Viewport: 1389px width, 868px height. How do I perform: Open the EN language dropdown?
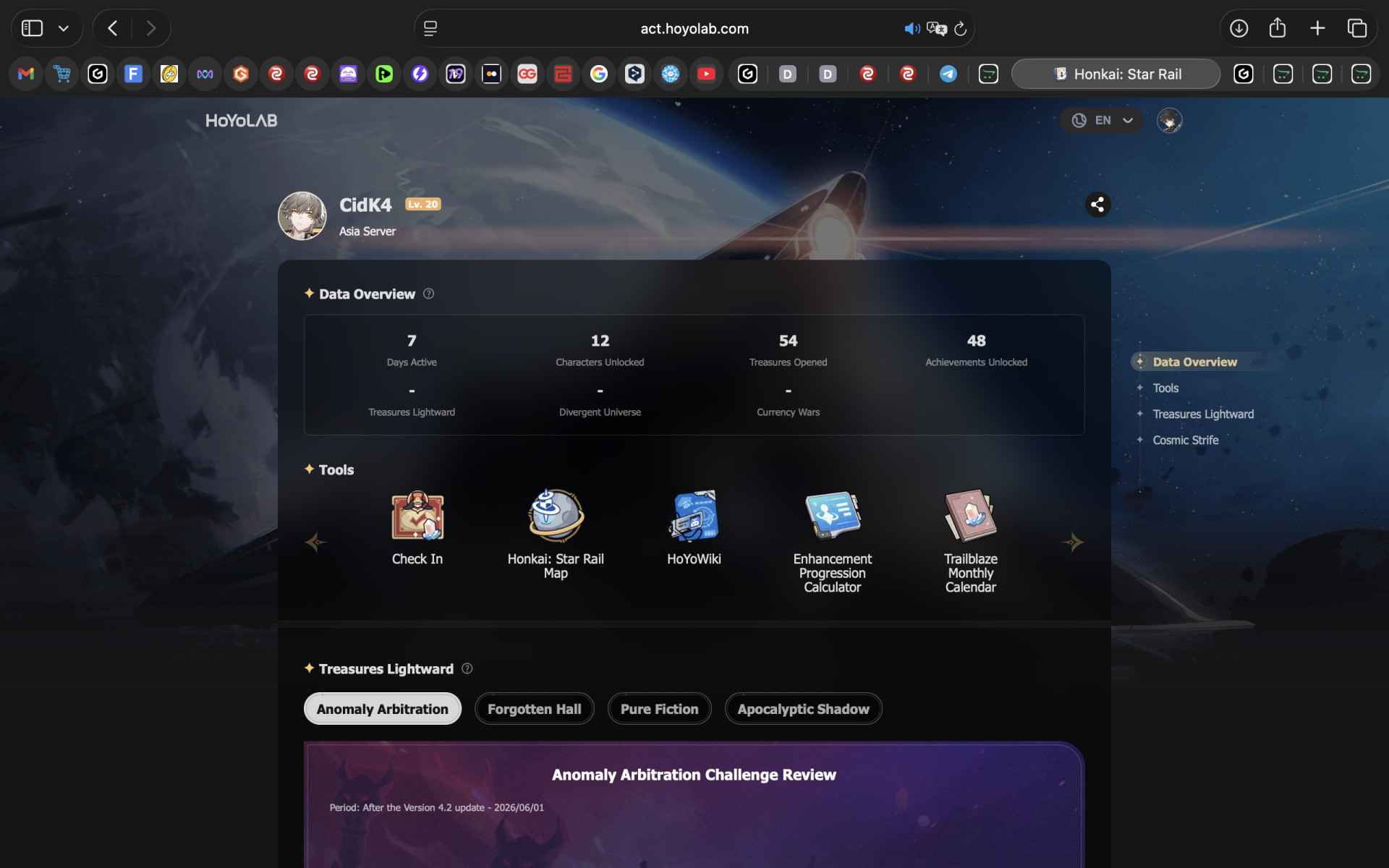[x=1102, y=120]
